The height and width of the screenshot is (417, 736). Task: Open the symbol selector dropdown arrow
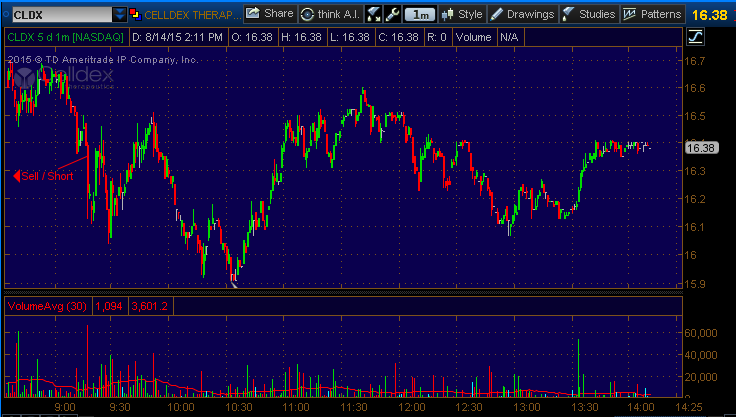[x=120, y=15]
